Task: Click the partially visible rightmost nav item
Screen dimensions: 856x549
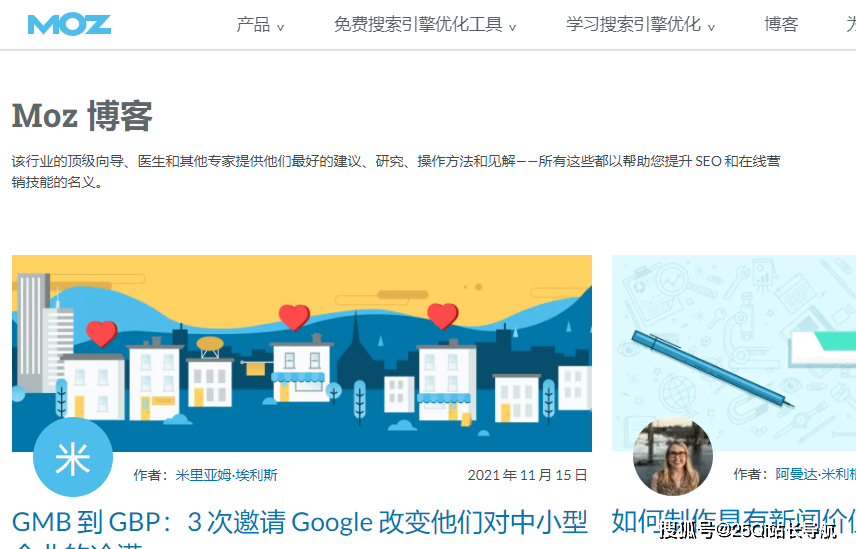Action: pos(851,25)
